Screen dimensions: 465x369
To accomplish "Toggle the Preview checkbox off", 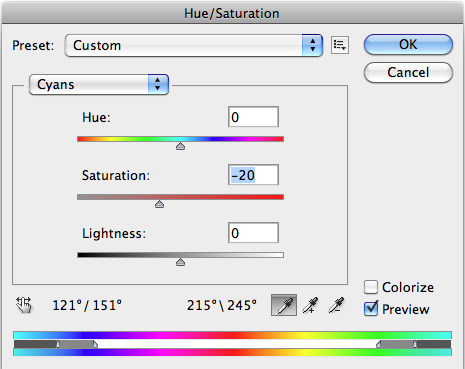I will tap(371, 309).
